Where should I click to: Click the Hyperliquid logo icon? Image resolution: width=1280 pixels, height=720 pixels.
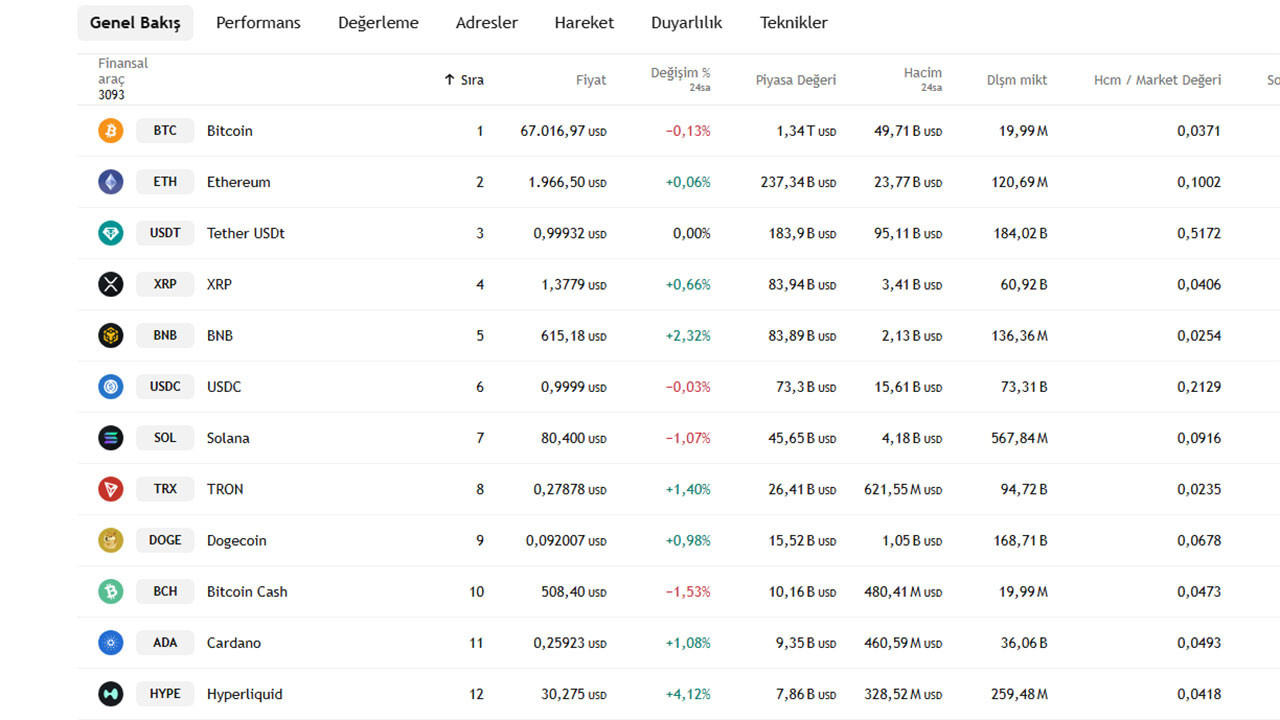coord(111,694)
